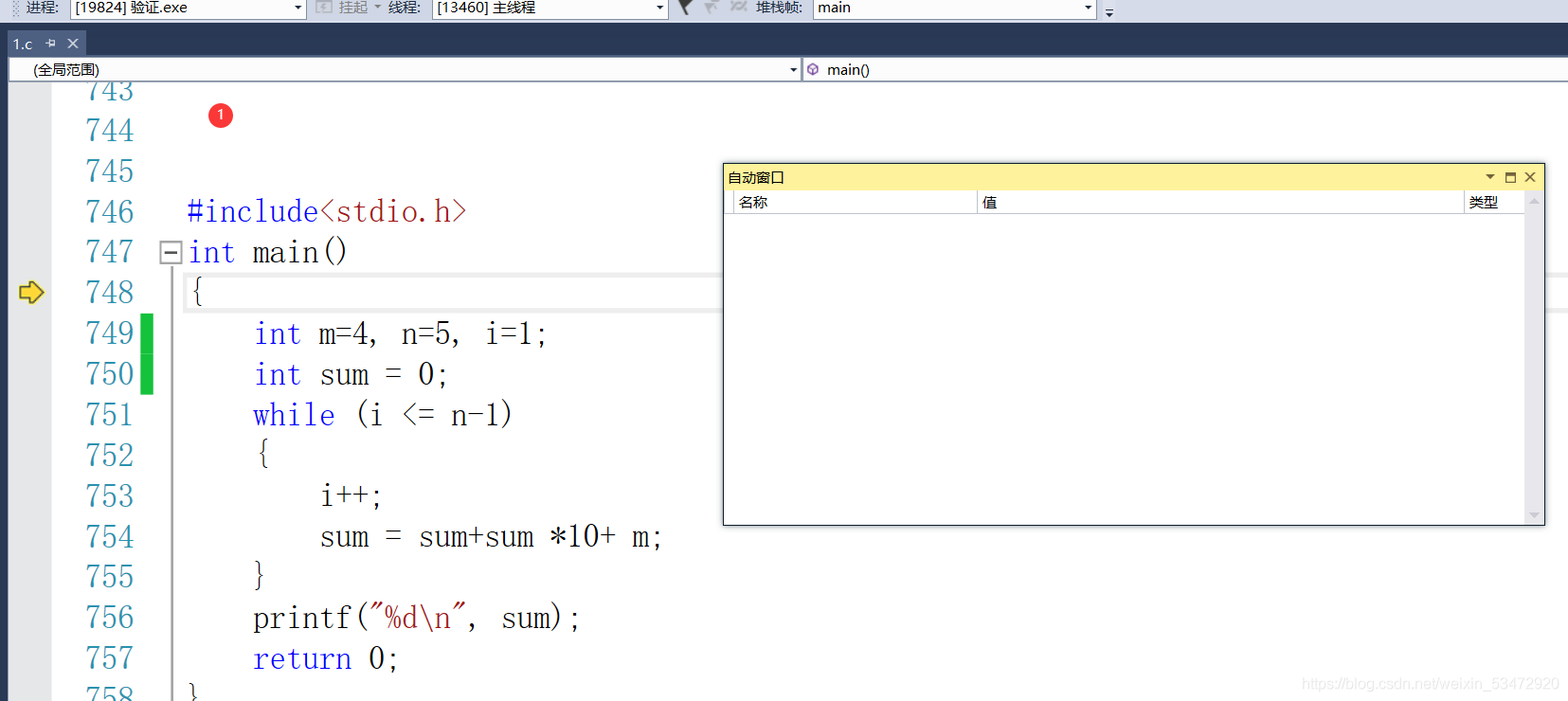
Task: Click the 'i++;' statement
Action: tap(351, 495)
